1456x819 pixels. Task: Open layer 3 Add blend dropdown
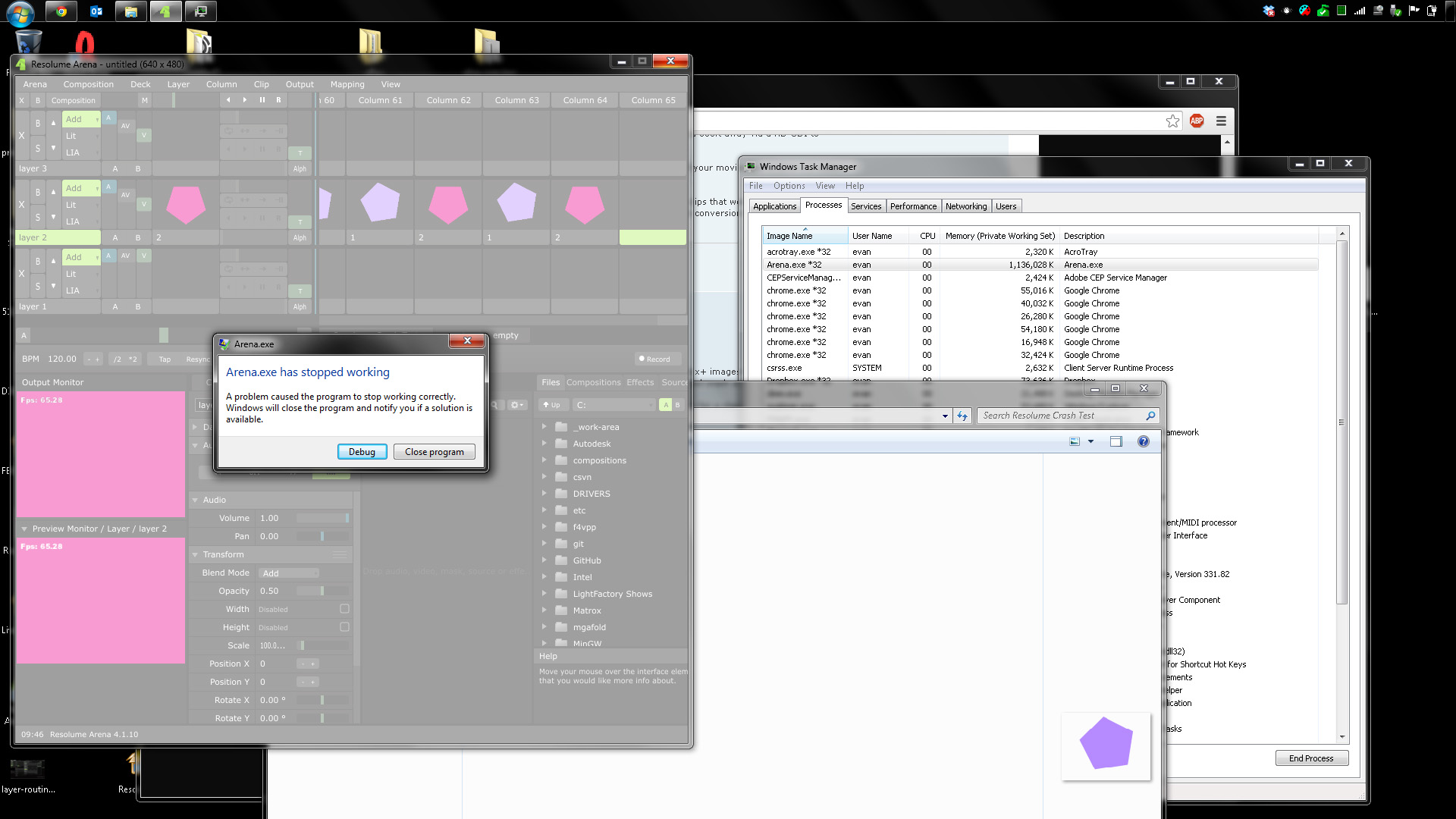tap(81, 119)
